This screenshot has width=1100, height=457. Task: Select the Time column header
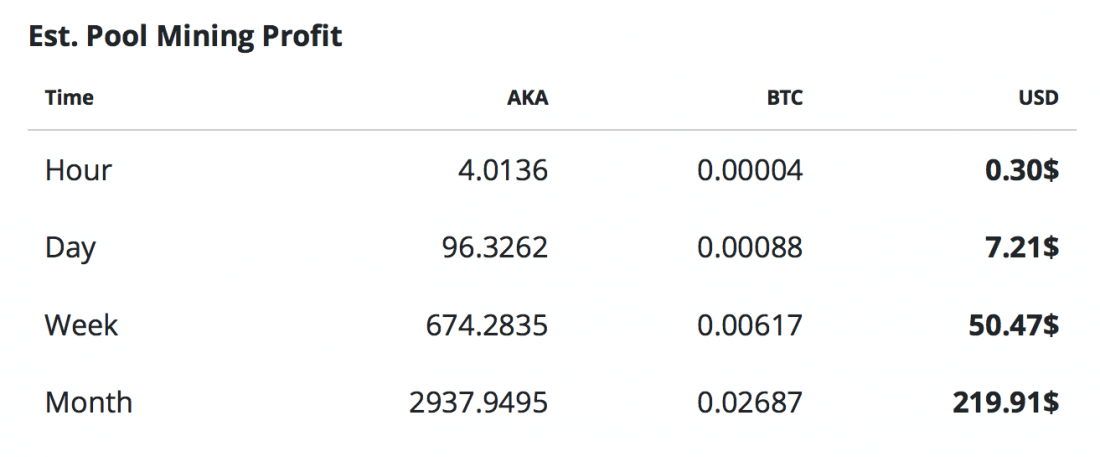point(69,98)
